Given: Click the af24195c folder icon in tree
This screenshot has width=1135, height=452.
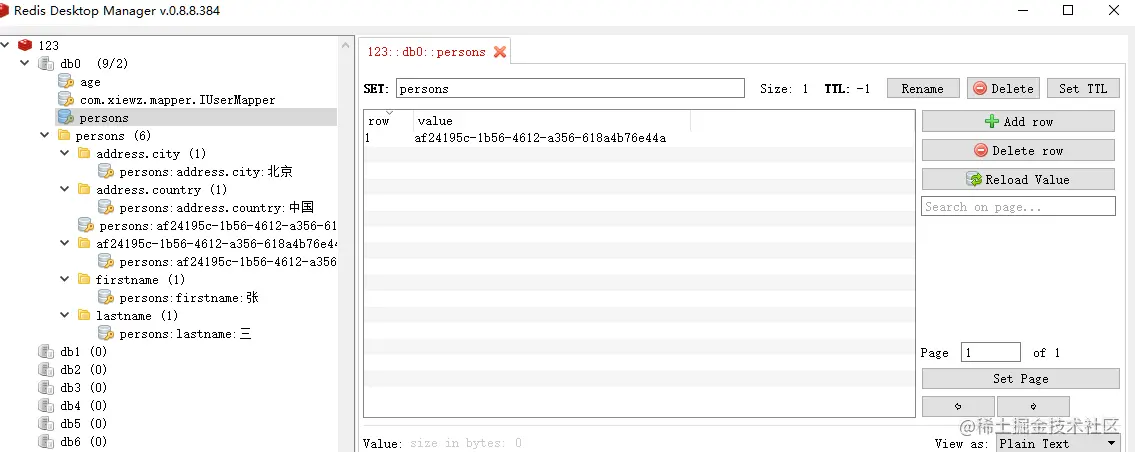Looking at the screenshot, I should (x=84, y=243).
